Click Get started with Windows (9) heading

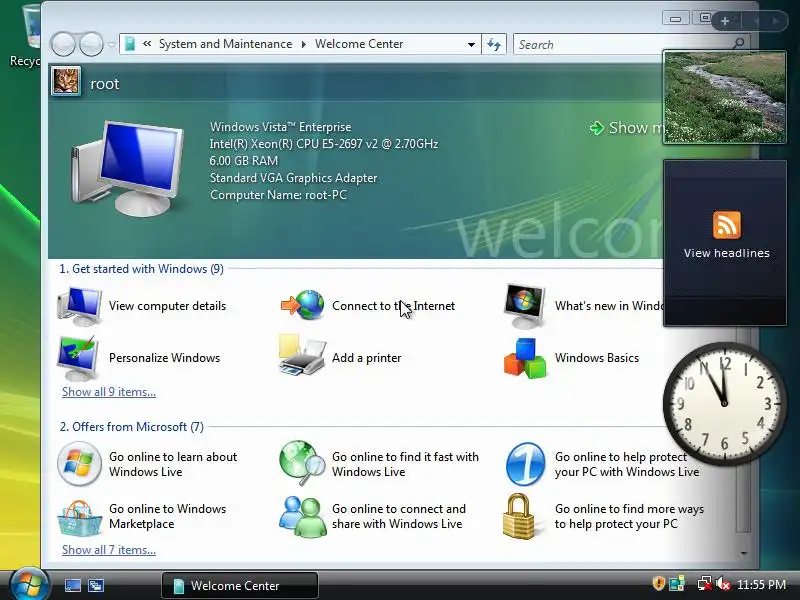coord(141,269)
